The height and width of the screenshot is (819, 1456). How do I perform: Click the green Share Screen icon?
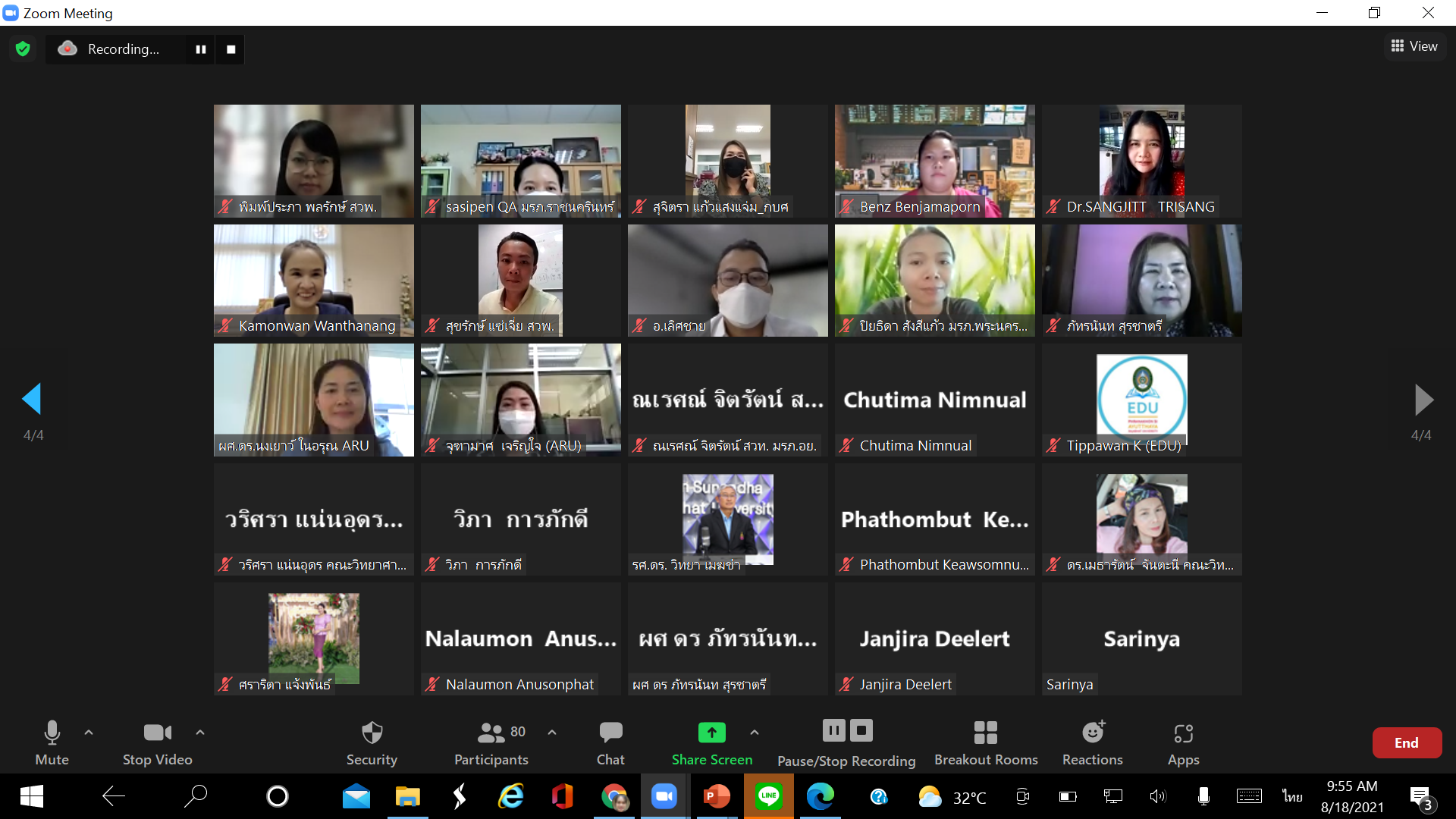(711, 733)
